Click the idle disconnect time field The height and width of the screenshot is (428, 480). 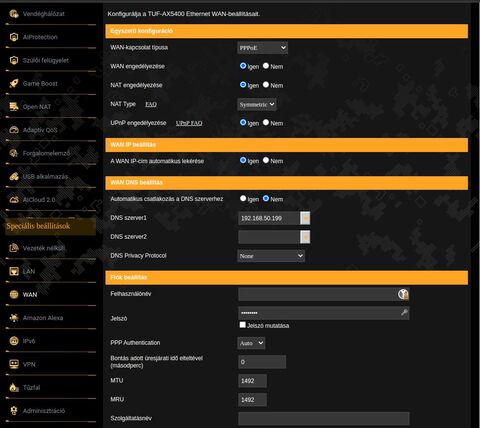pos(262,362)
